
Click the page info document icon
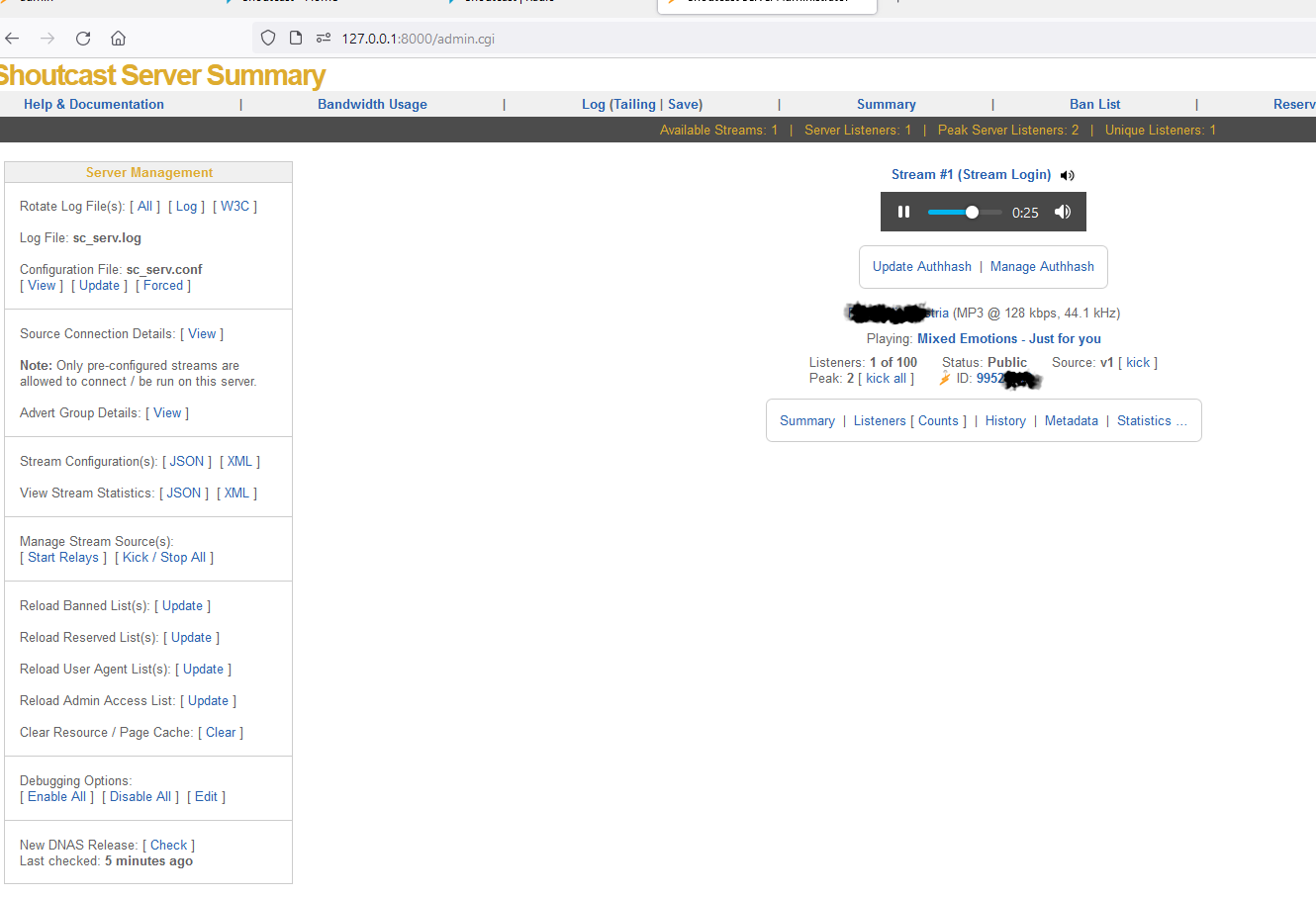295,38
